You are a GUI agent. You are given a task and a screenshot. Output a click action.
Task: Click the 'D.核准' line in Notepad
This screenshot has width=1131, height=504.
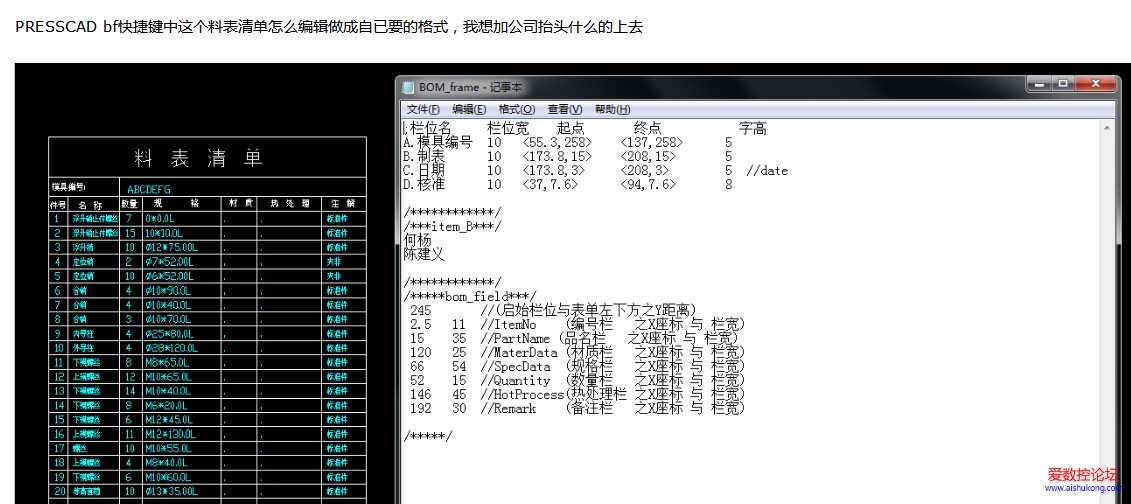pyautogui.click(x=568, y=185)
